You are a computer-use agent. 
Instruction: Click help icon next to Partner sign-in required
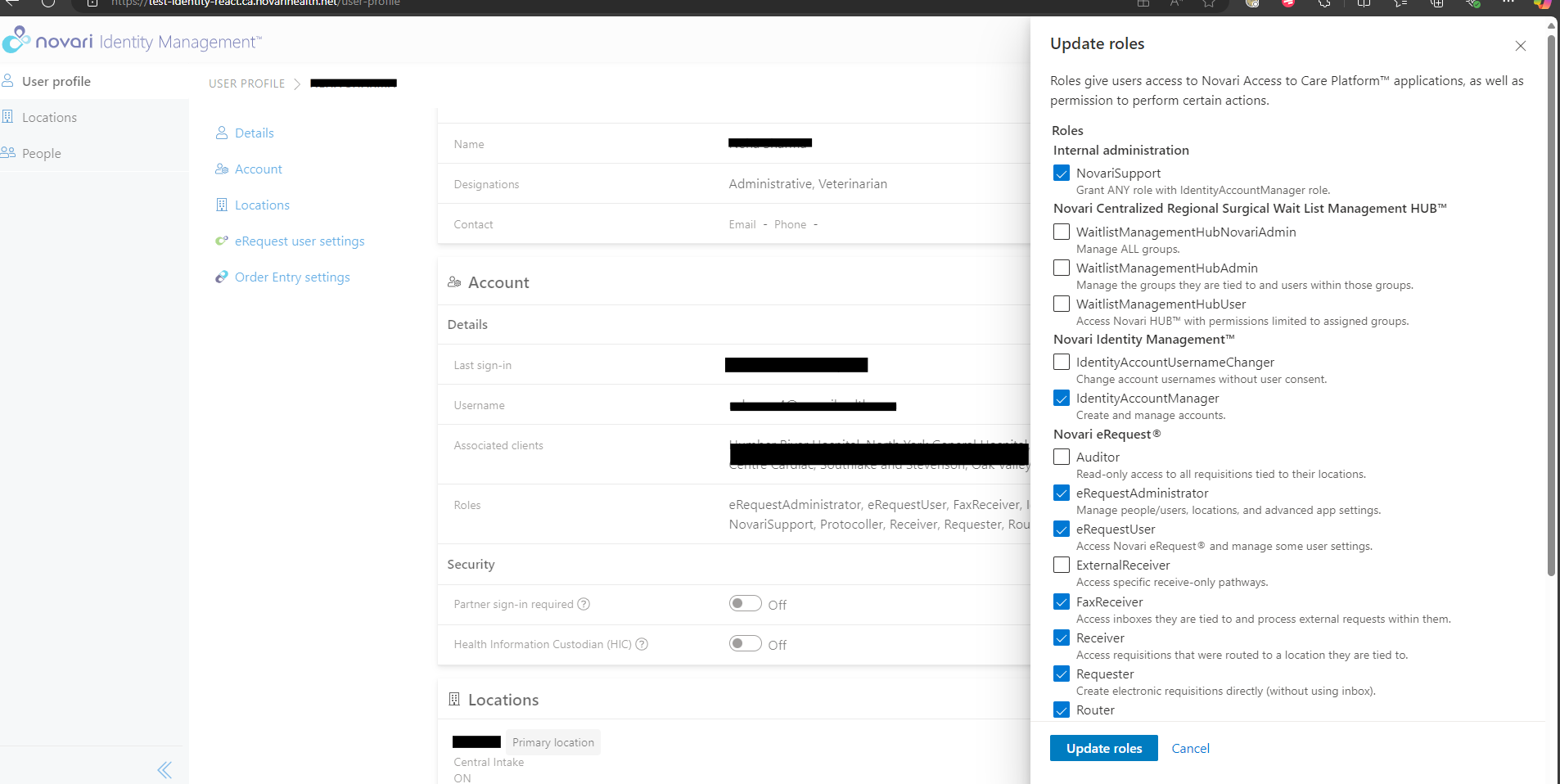click(584, 604)
